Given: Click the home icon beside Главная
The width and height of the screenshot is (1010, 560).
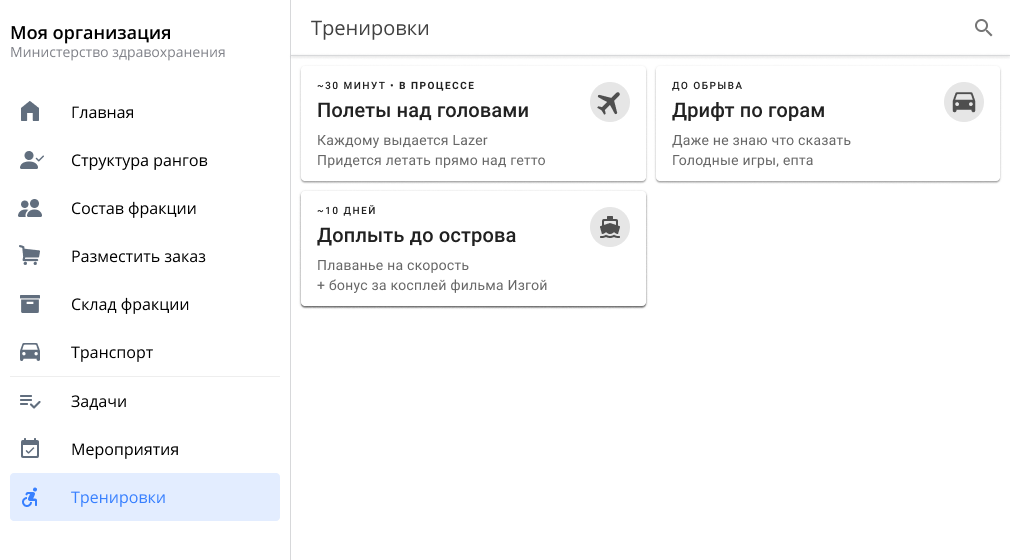Looking at the screenshot, I should [x=31, y=112].
